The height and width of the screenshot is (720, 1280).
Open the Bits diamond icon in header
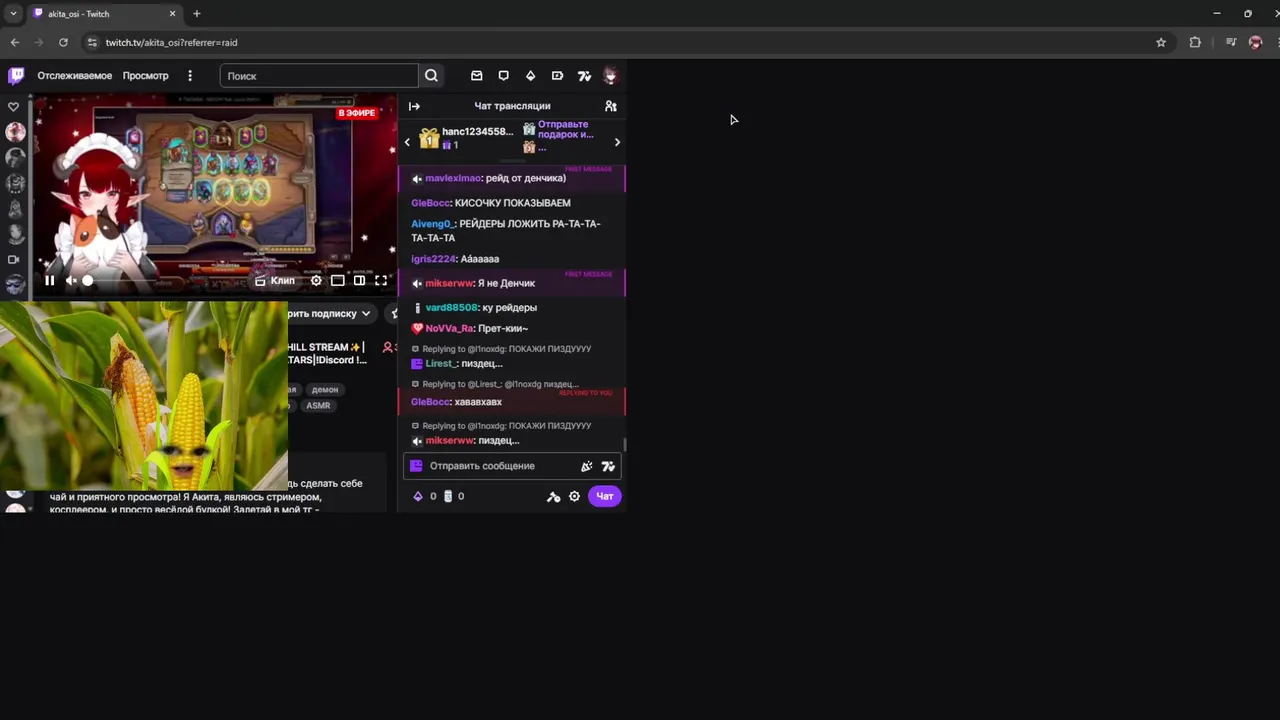(530, 76)
